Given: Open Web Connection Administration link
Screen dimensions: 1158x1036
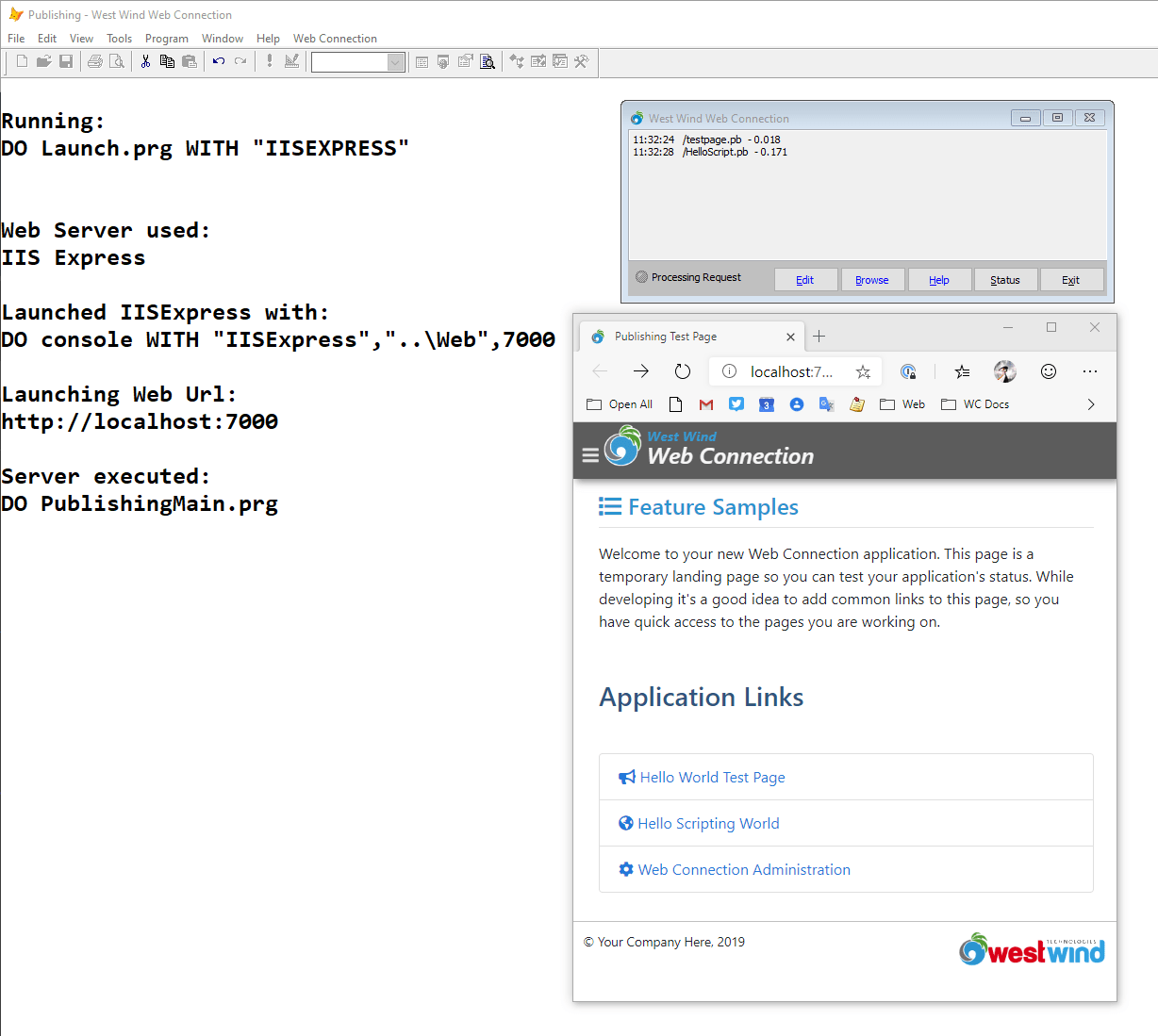Looking at the screenshot, I should tap(735, 870).
